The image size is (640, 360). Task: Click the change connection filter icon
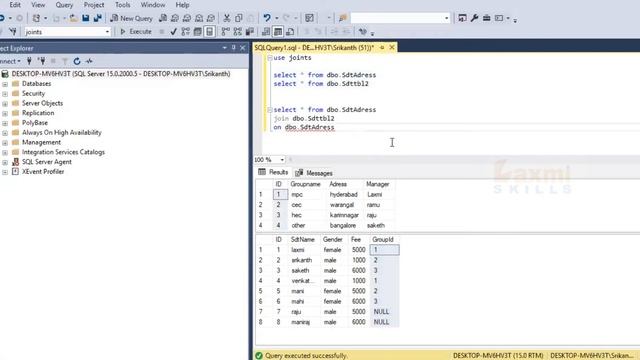pos(13,31)
